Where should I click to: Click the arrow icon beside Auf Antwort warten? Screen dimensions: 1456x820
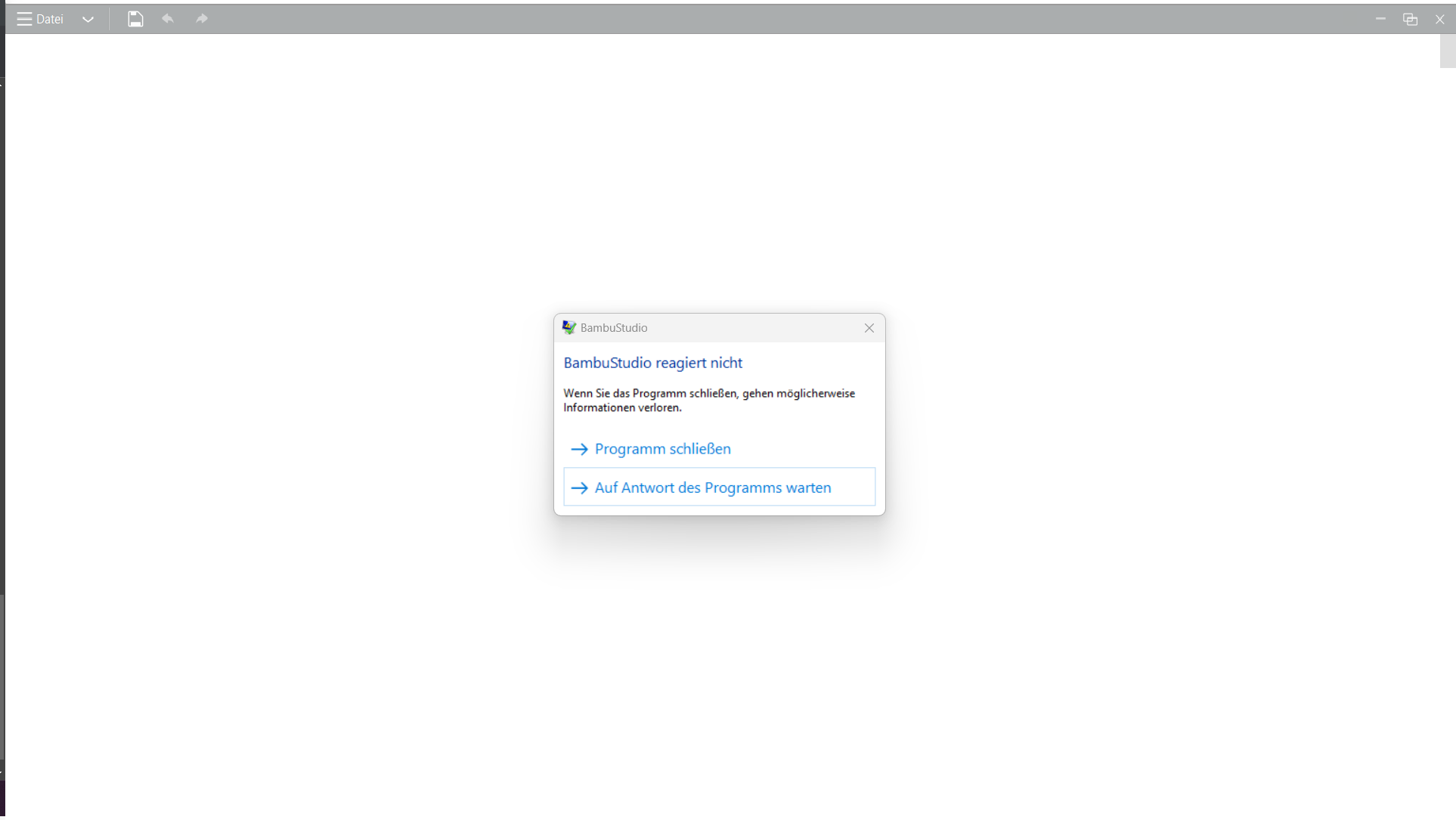[x=579, y=487]
